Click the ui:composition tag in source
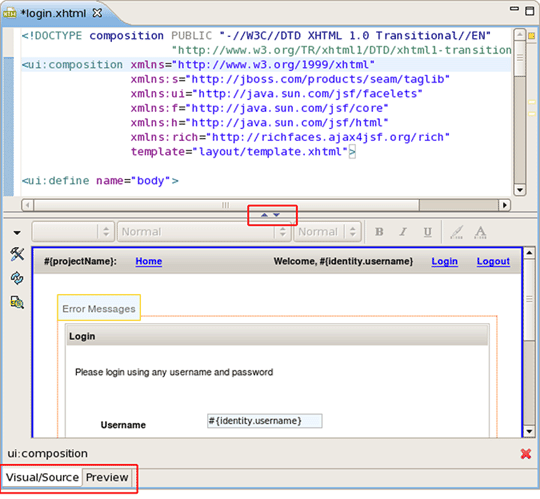The width and height of the screenshot is (540, 499). pos(72,65)
